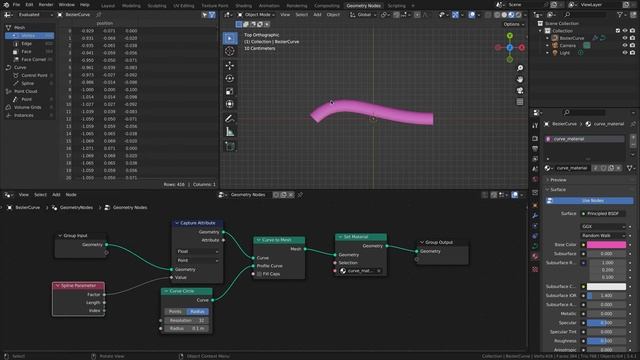Select rendered viewport shading sphere
The image size is (640, 360).
tap(518, 15)
